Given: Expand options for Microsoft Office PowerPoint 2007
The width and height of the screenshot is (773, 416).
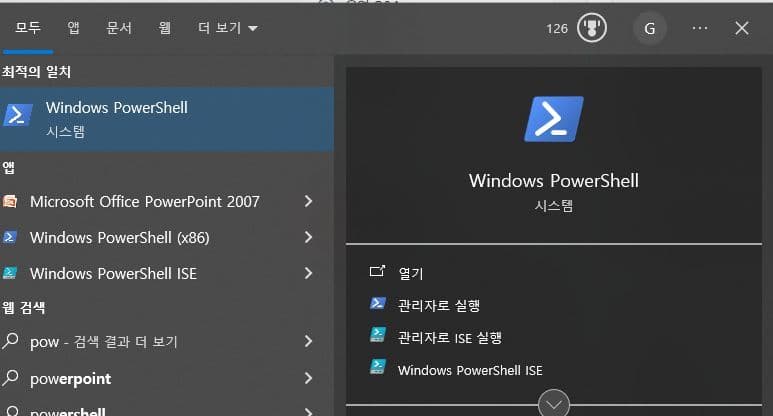Looking at the screenshot, I should click(x=308, y=201).
